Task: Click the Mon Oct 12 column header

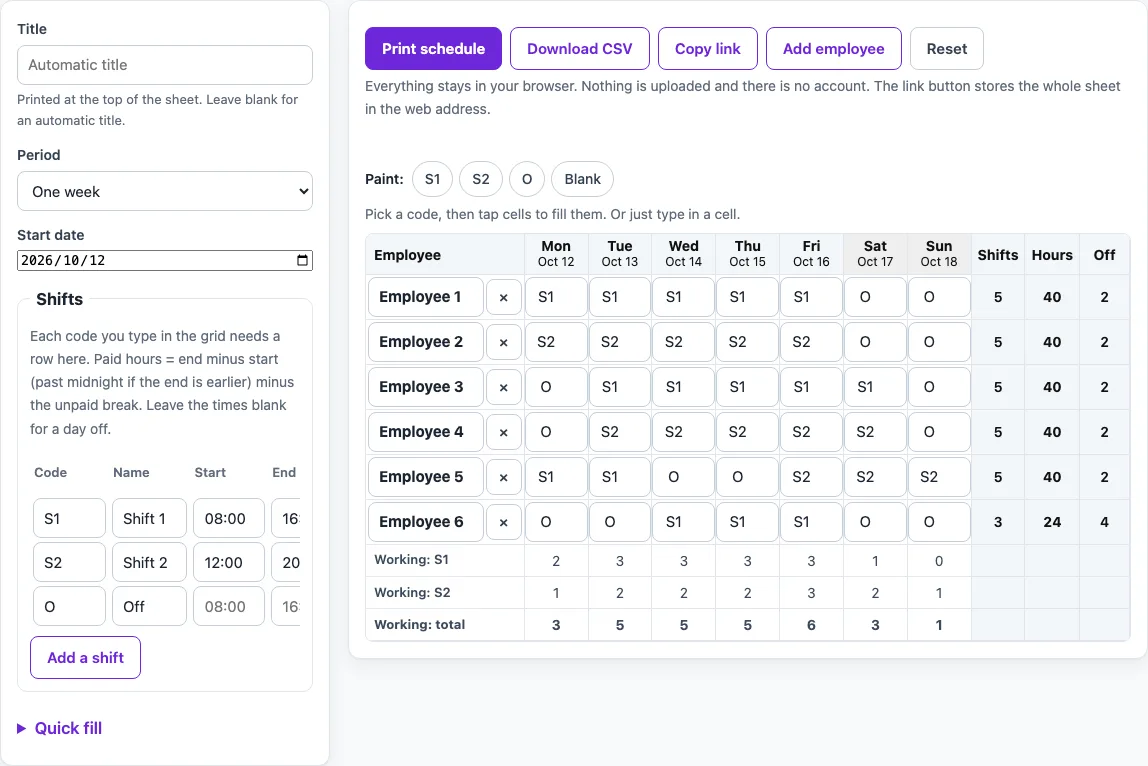Action: pos(556,254)
